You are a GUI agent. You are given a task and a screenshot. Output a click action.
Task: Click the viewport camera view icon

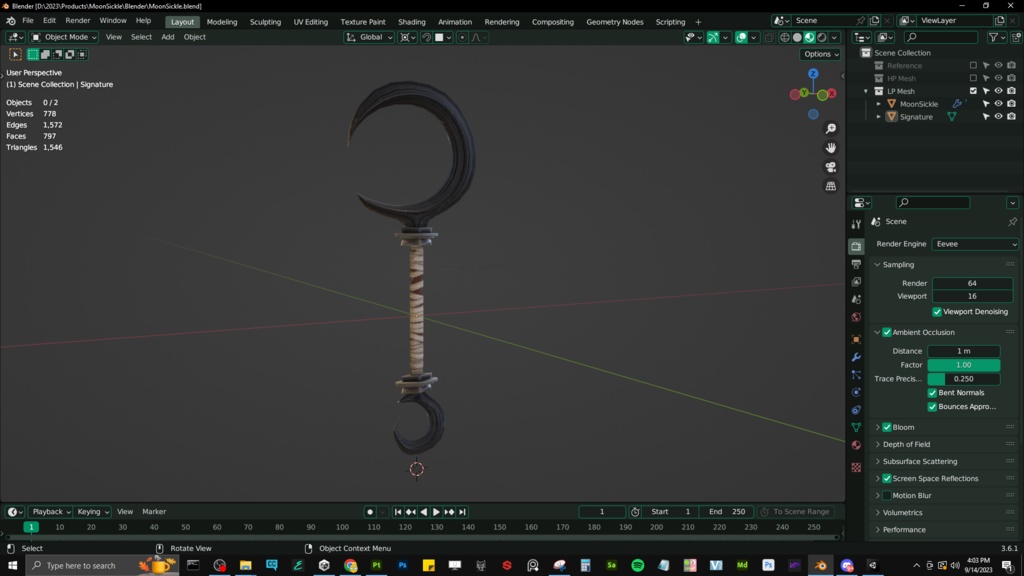(831, 167)
